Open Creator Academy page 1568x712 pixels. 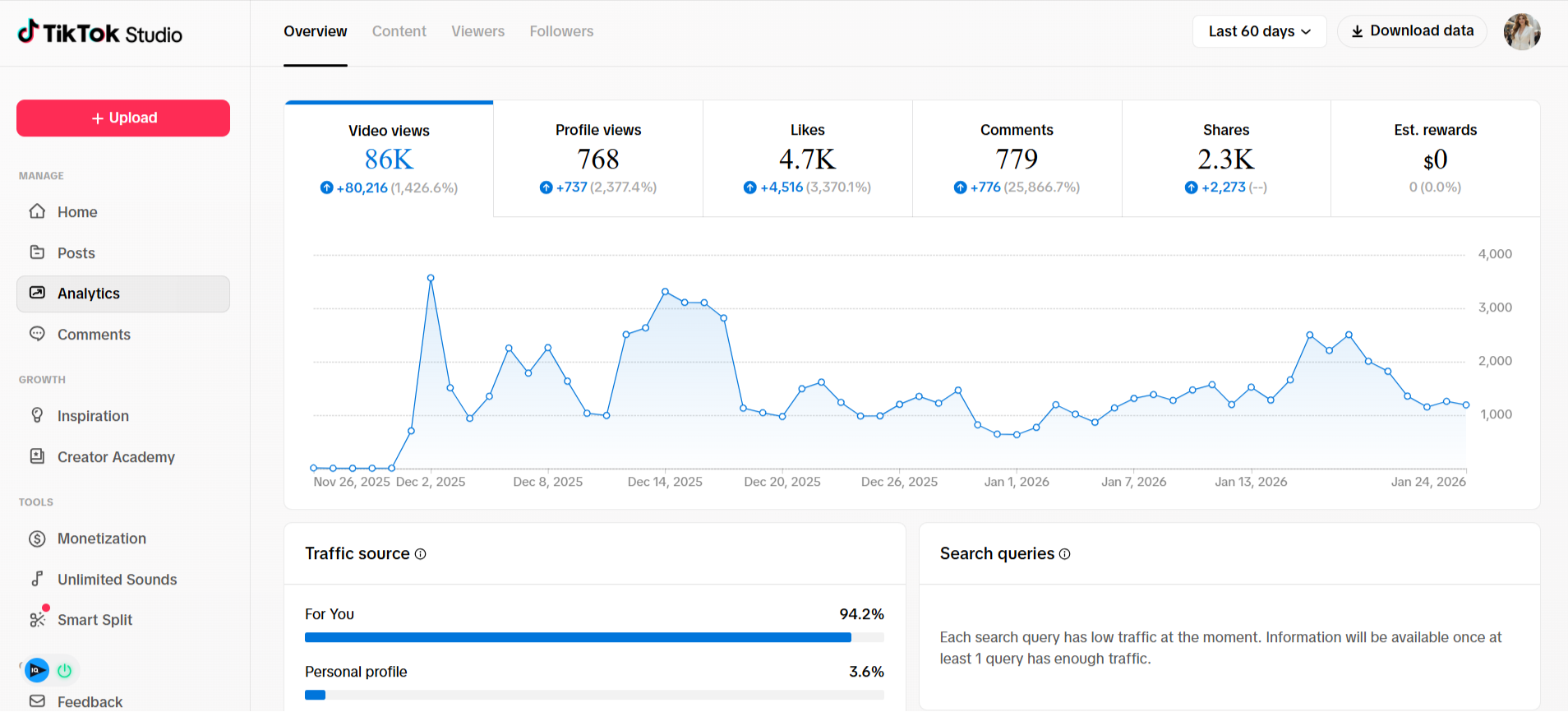[115, 457]
